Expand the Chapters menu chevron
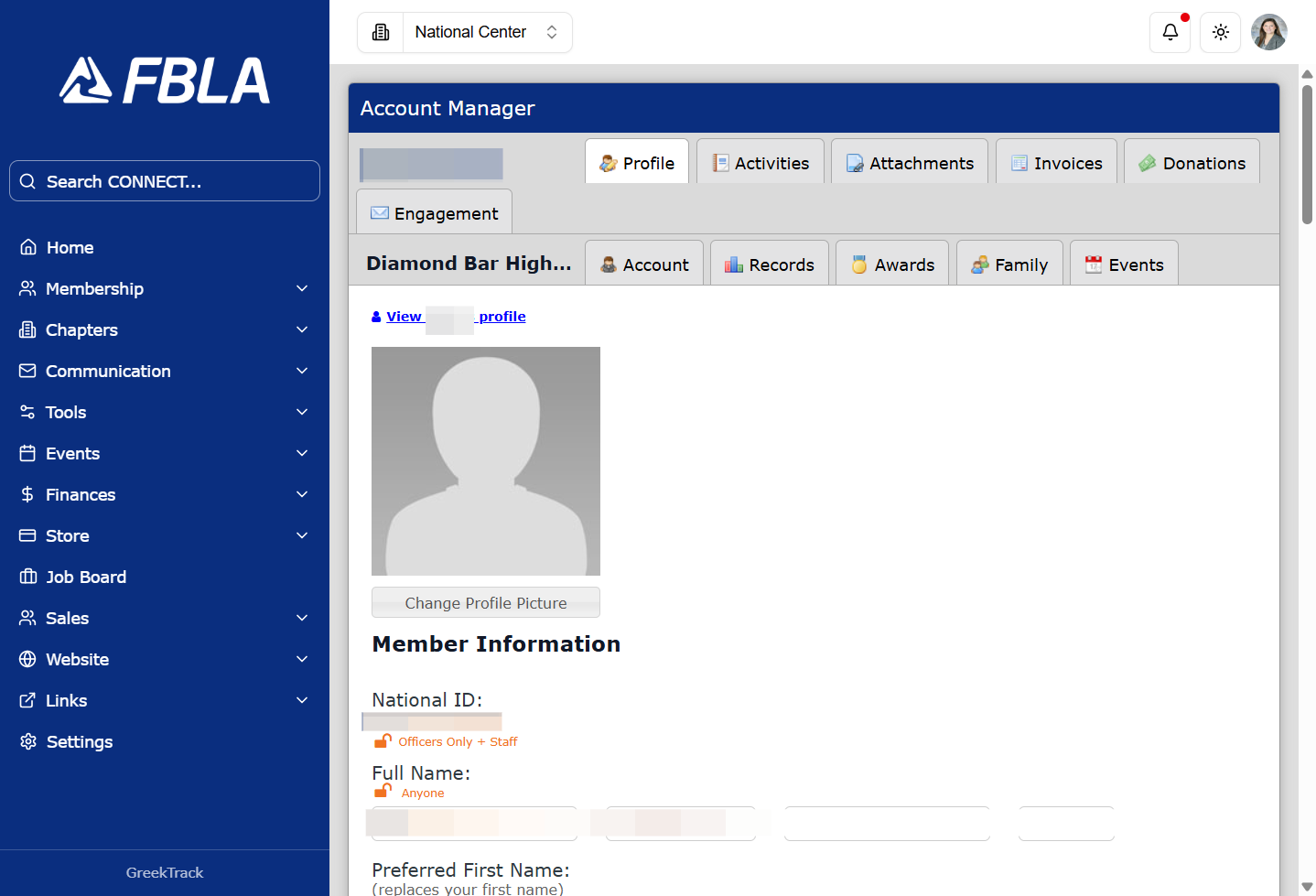This screenshot has height=896, width=1316. coord(302,329)
